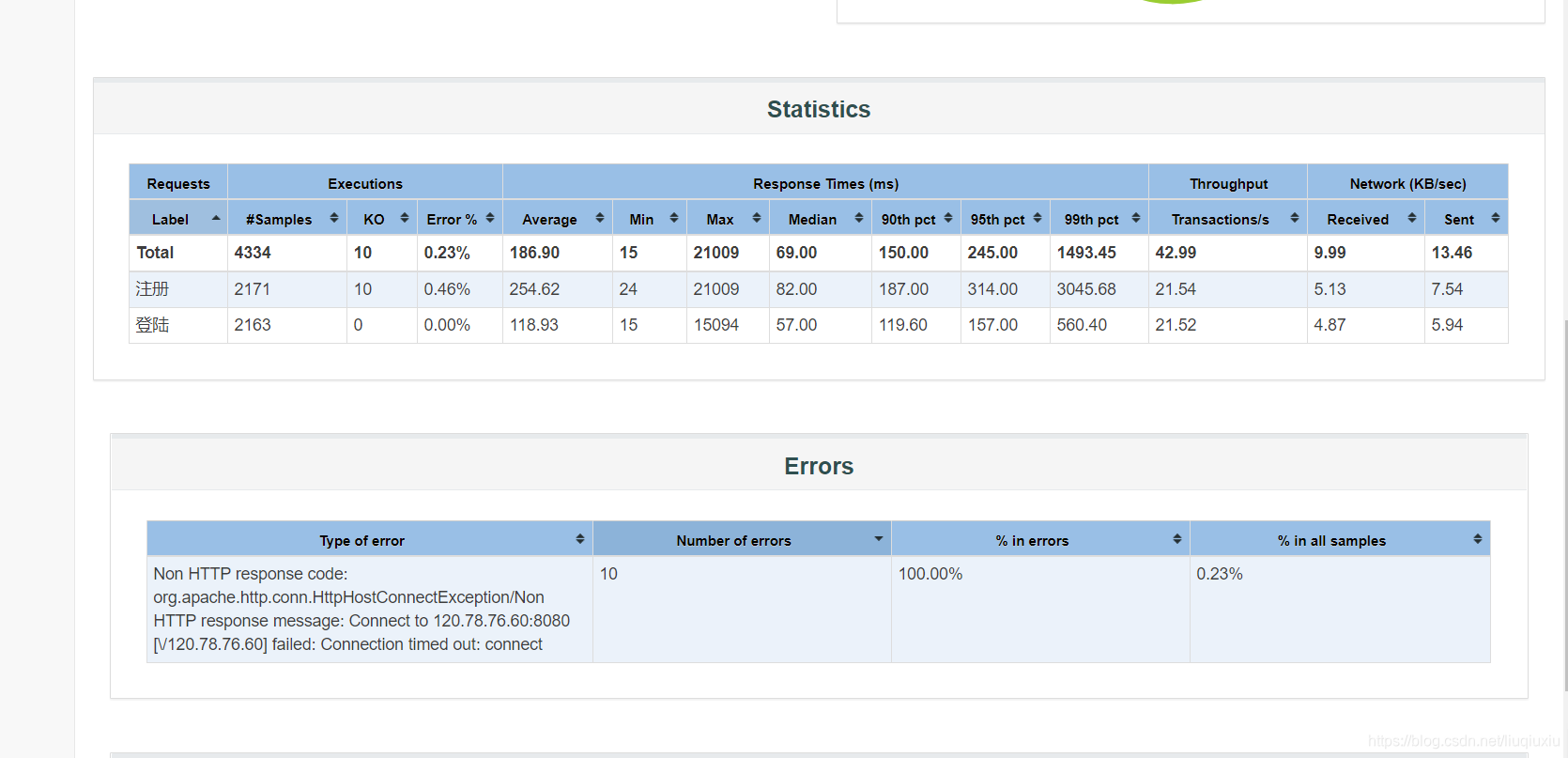This screenshot has height=758, width=1568.
Task: Collapse the Statistics panel title
Action: tap(819, 109)
